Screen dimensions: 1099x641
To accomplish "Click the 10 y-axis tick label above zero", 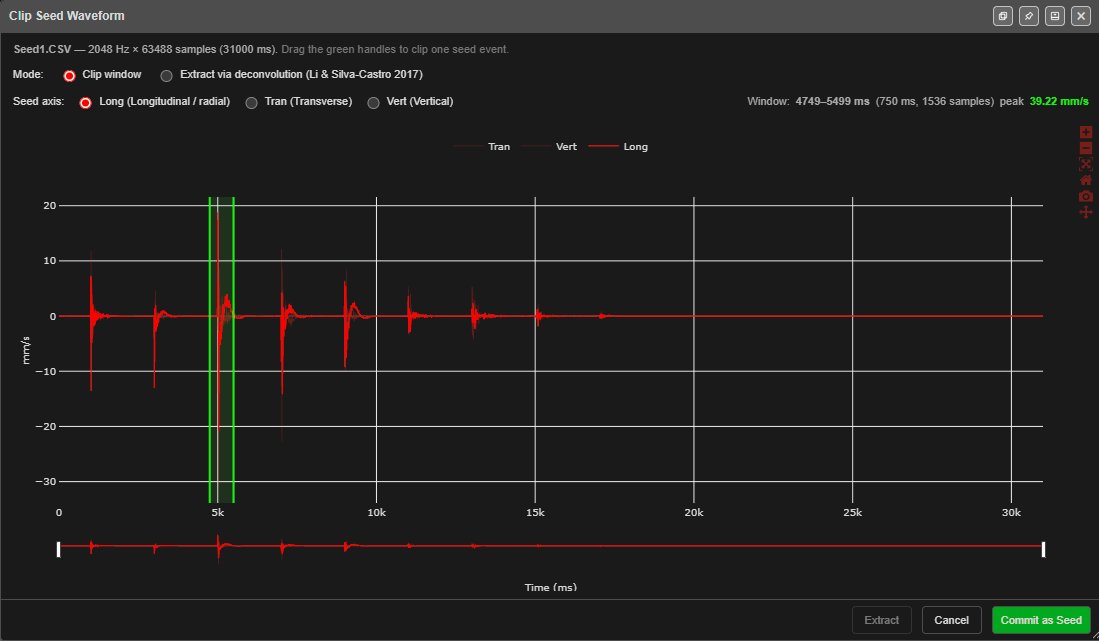I will [50, 261].
